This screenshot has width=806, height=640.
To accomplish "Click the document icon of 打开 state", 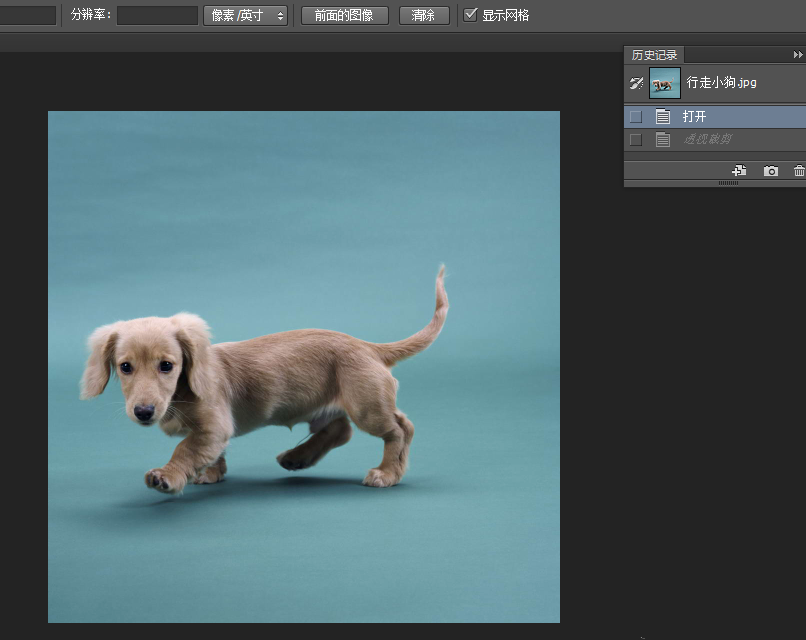I will pos(663,117).
